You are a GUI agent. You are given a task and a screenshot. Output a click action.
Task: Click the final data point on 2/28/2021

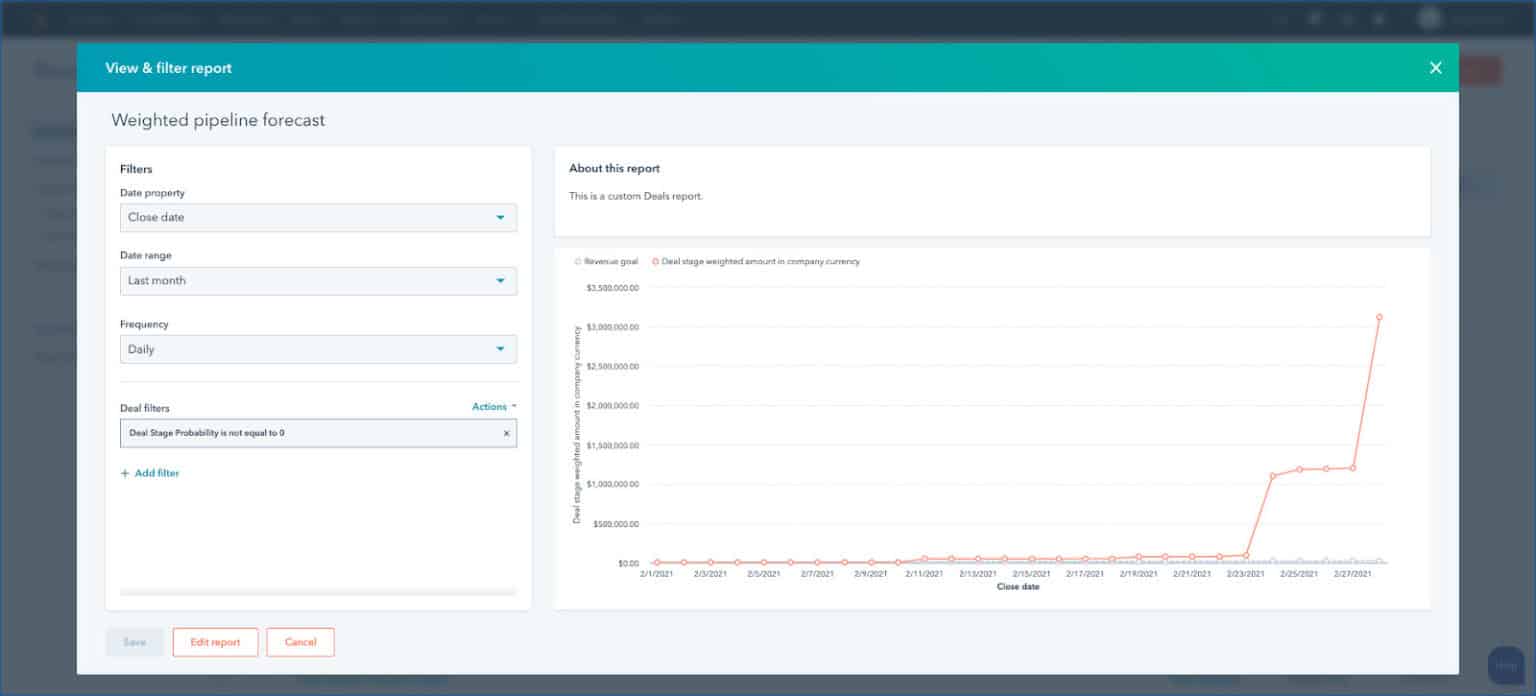click(x=1379, y=317)
